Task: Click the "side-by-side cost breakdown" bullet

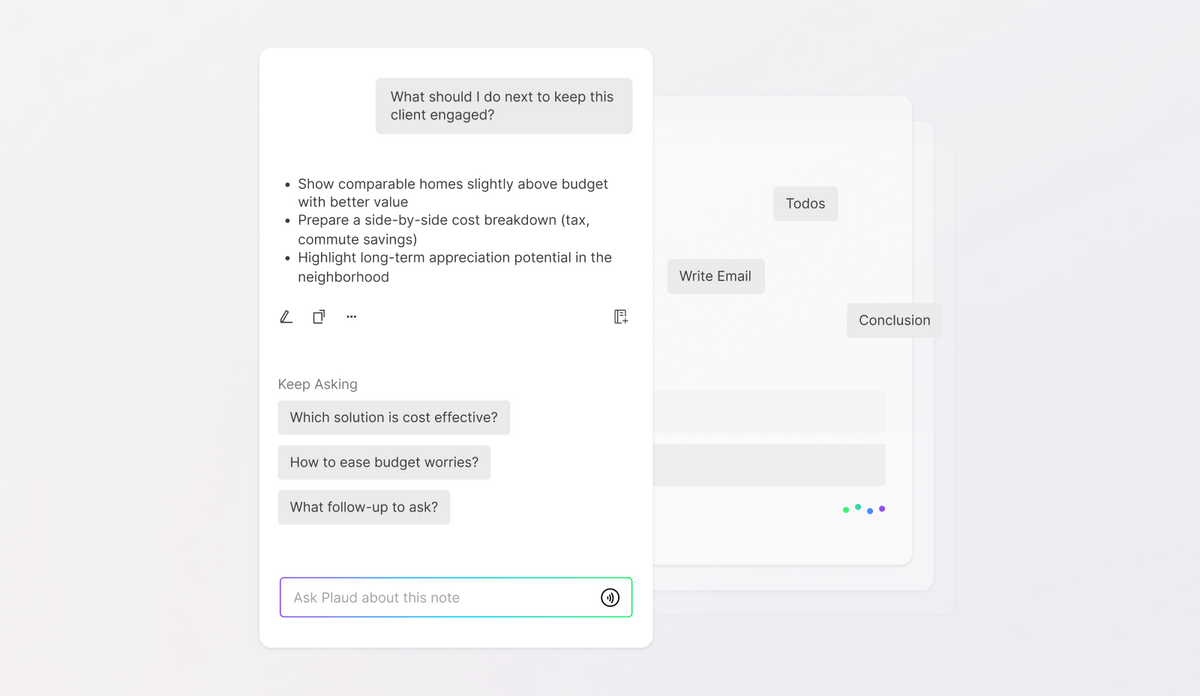Action: click(450, 229)
